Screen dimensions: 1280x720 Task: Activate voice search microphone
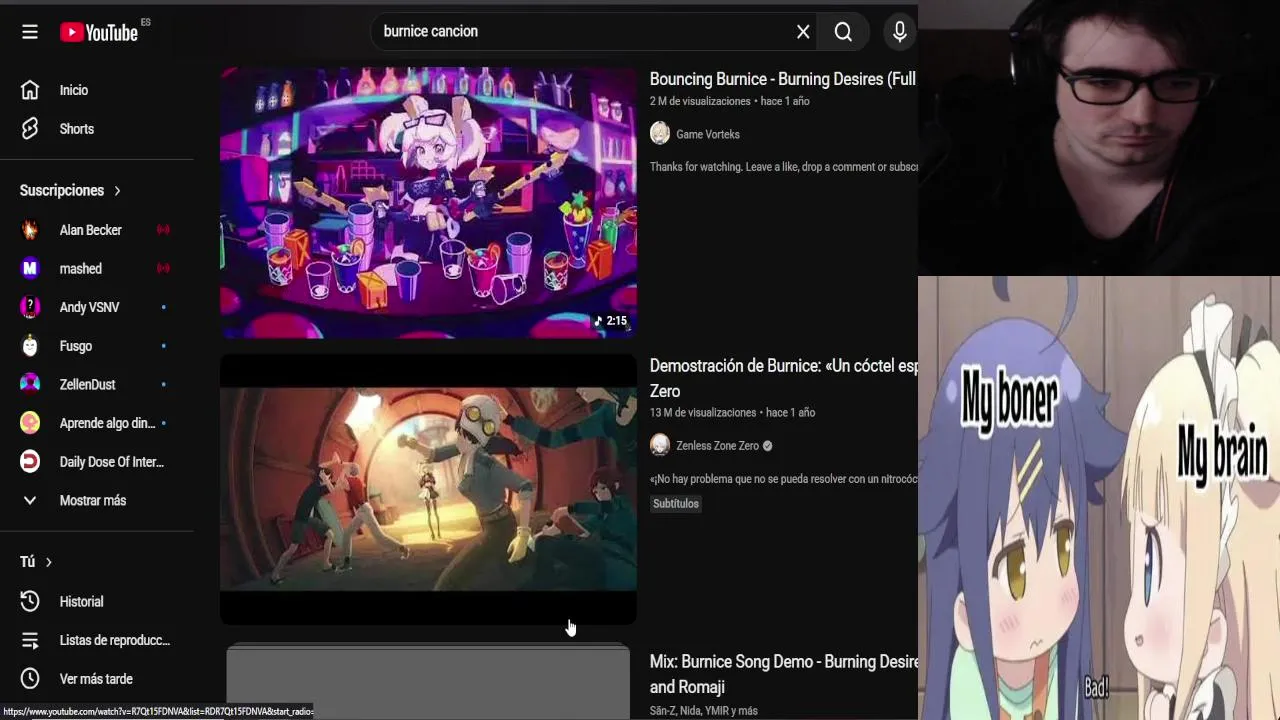coord(900,32)
